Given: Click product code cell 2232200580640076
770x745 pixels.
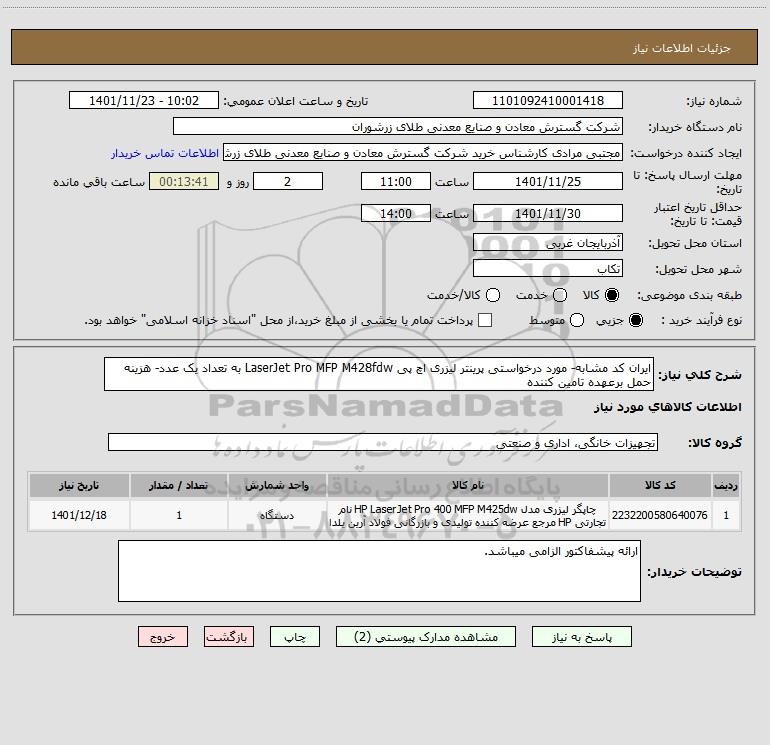Looking at the screenshot, I should click(660, 515).
